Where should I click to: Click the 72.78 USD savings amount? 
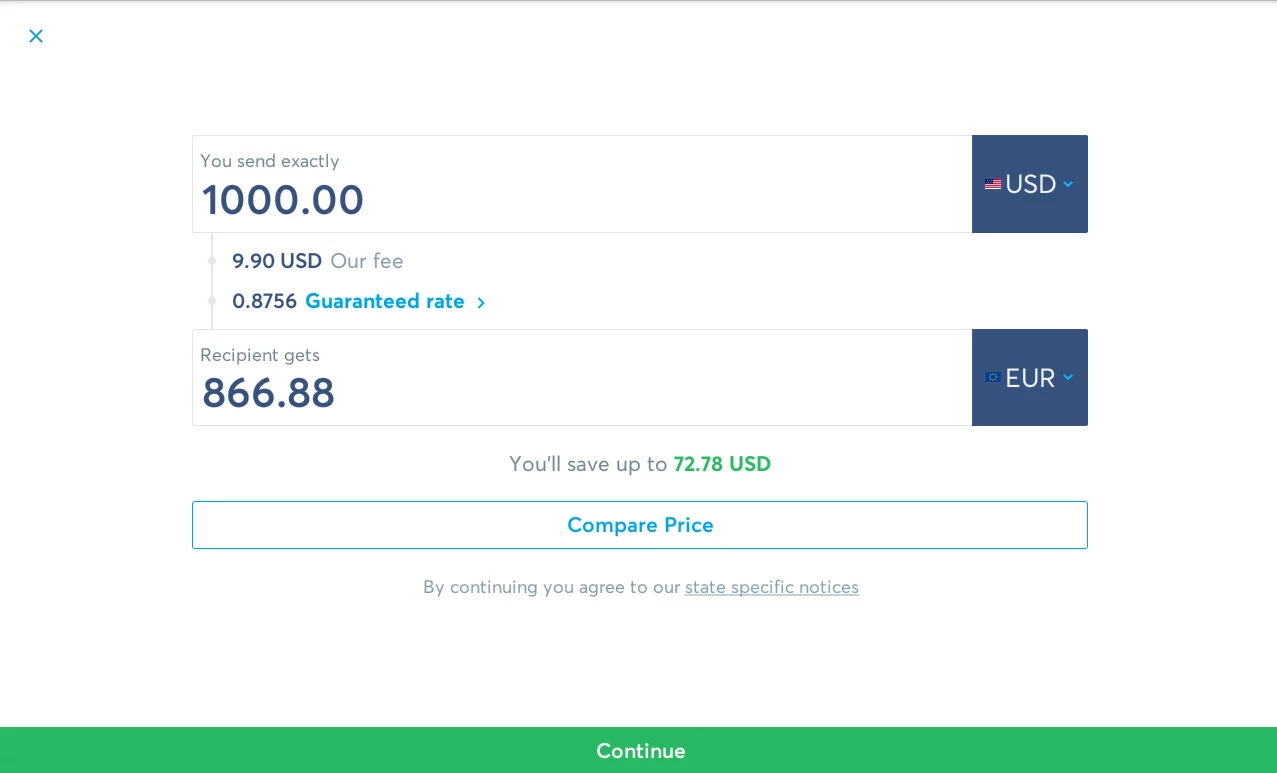click(721, 464)
